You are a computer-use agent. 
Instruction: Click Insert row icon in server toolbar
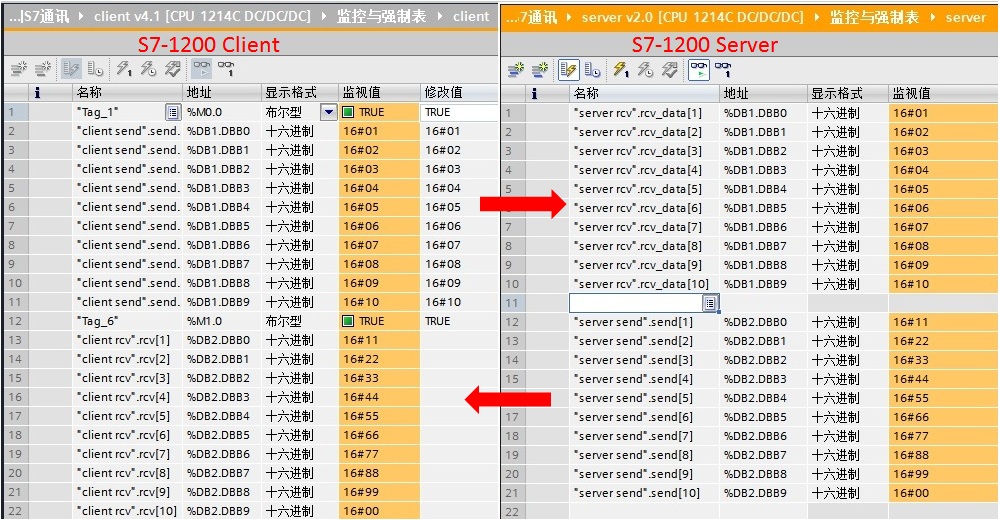pyautogui.click(x=516, y=69)
